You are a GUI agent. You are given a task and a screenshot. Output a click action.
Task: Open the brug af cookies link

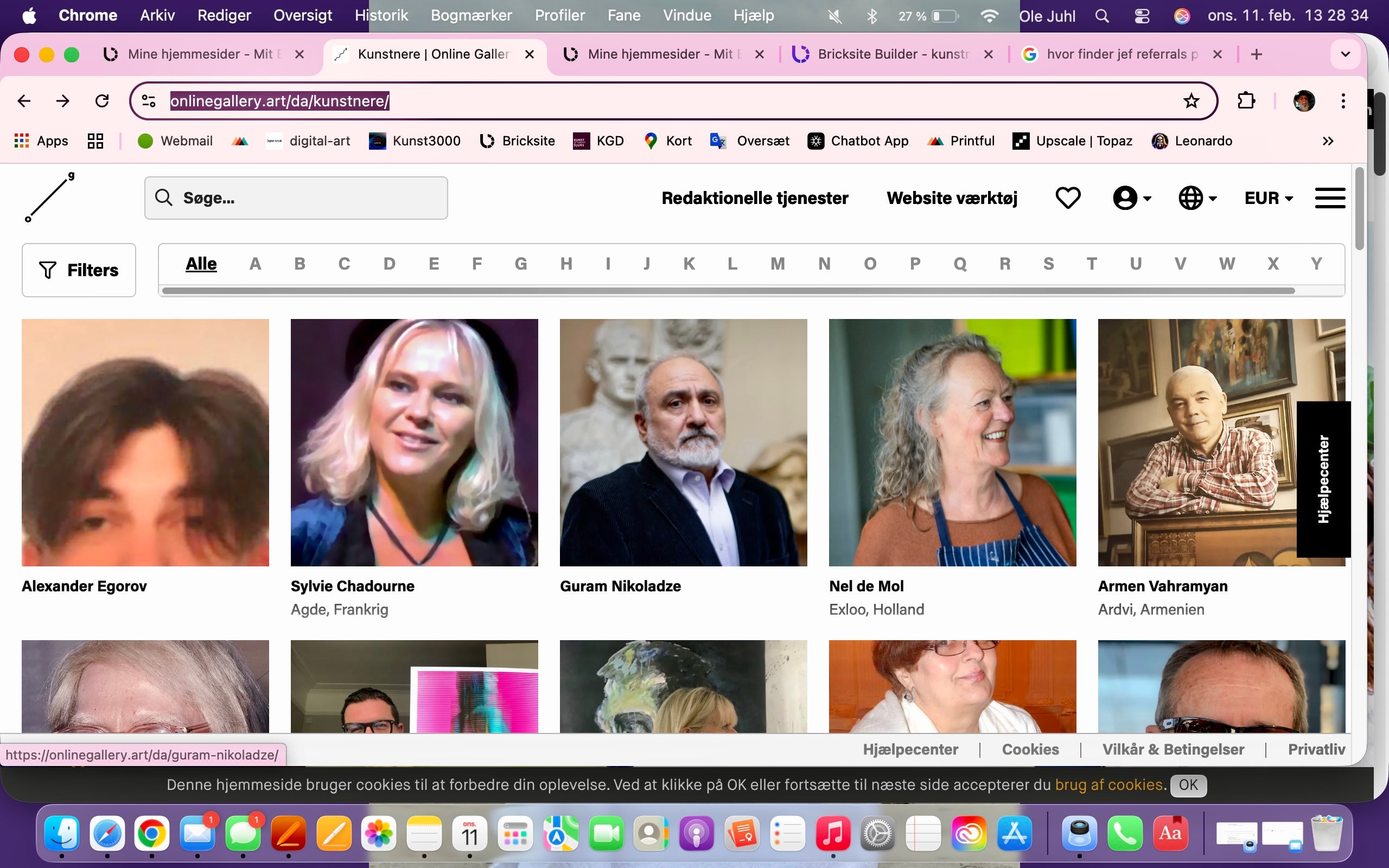1108,785
